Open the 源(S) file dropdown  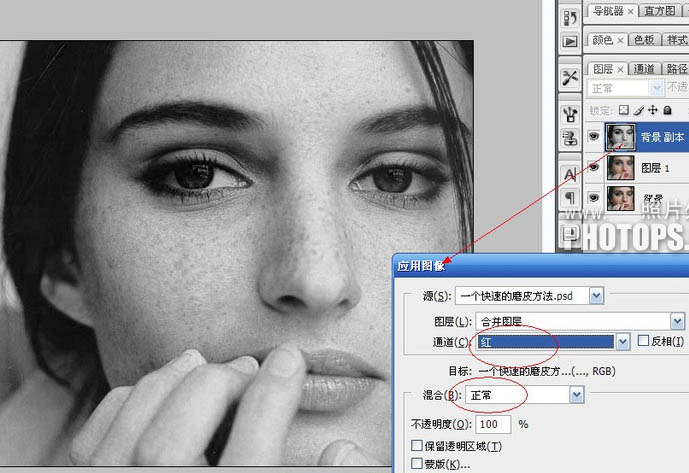596,296
